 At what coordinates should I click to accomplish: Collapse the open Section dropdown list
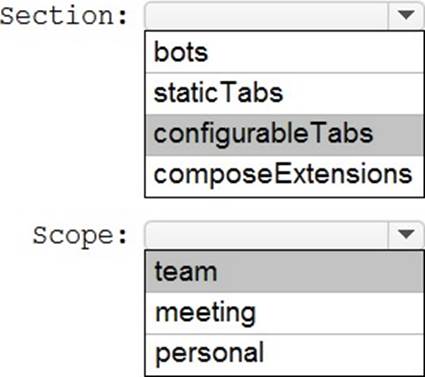click(x=406, y=16)
